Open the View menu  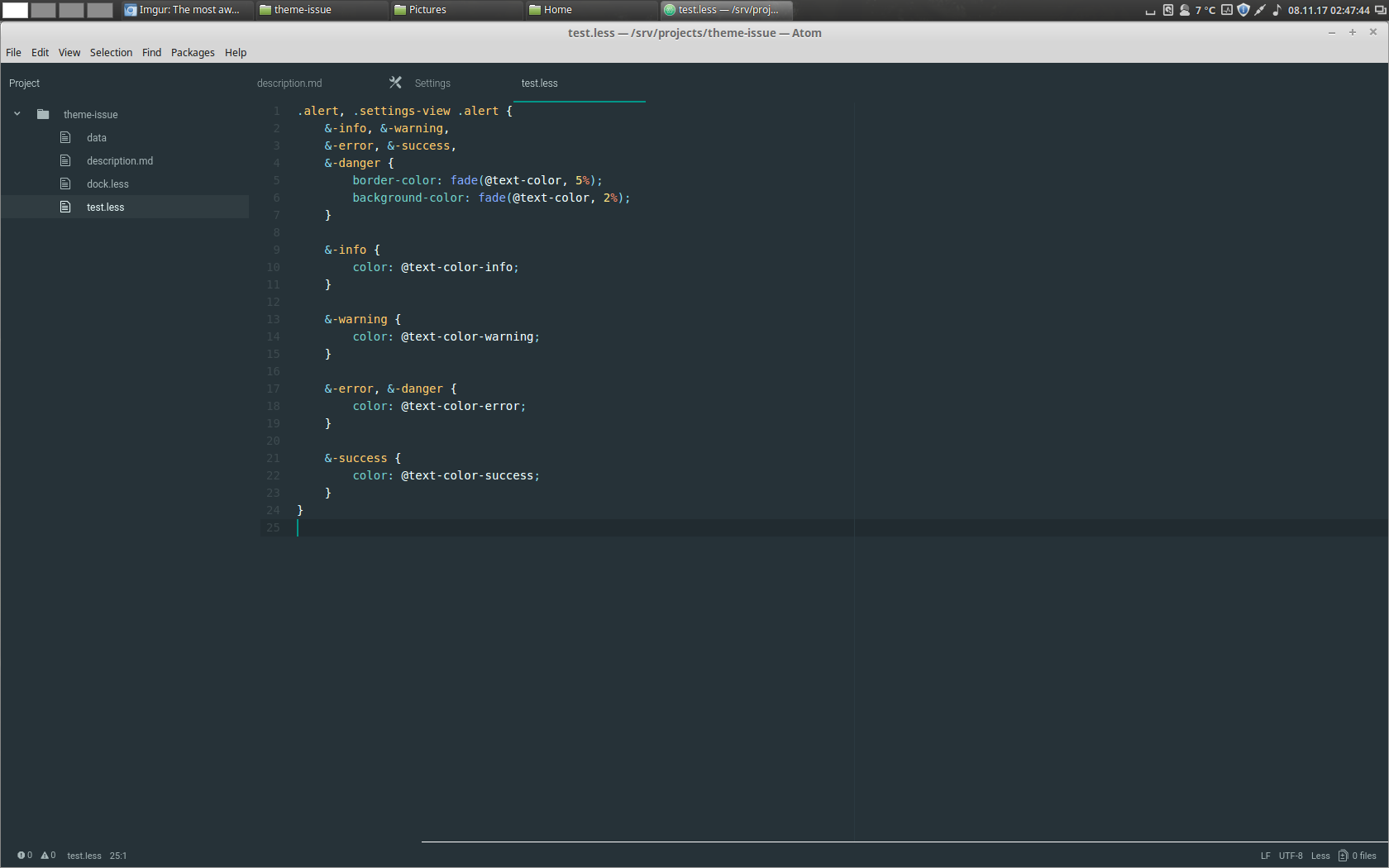tap(69, 52)
